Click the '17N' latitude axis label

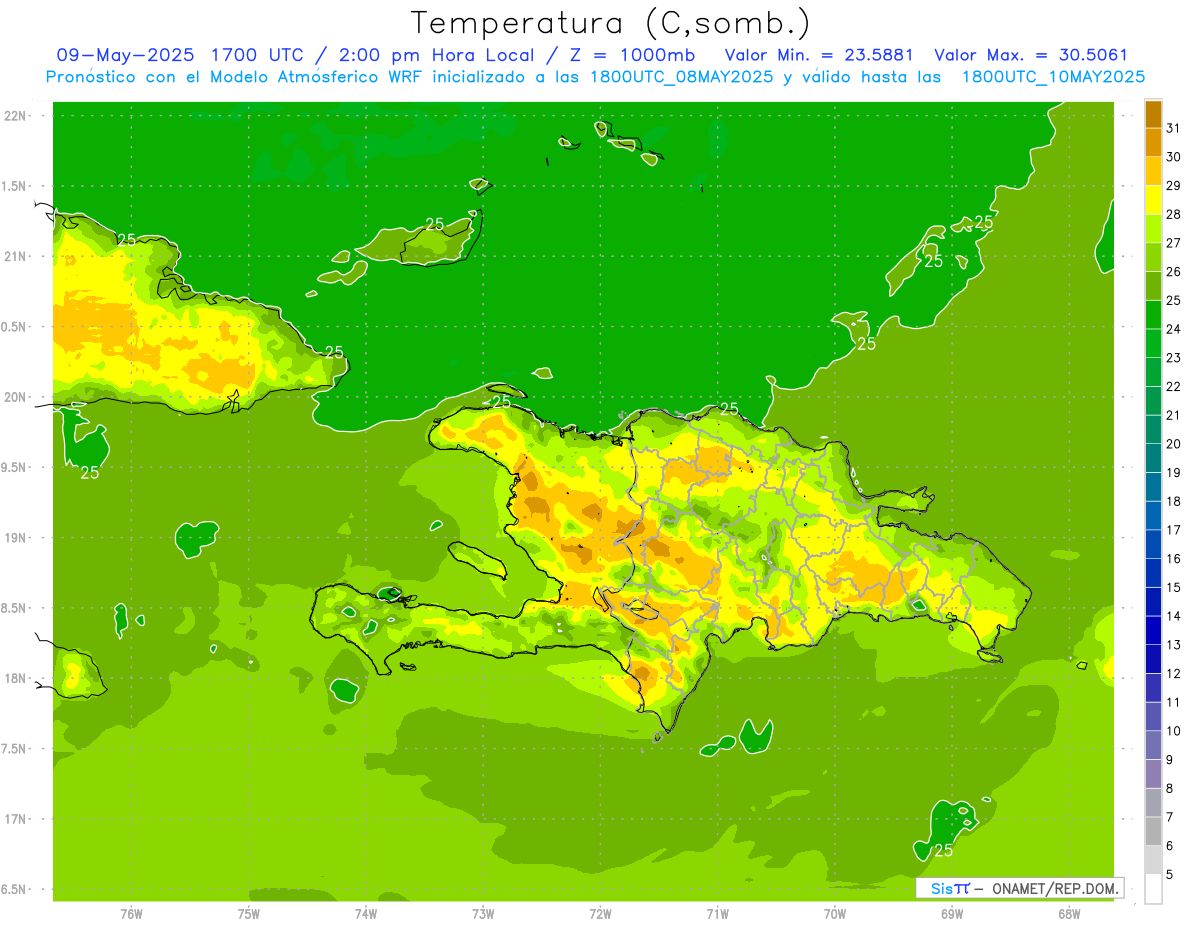pos(16,820)
